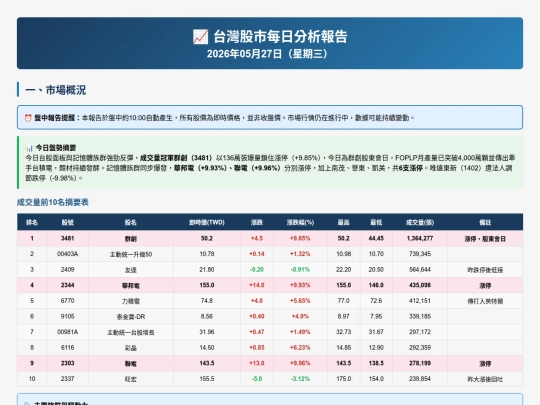Click stock code 6770

click(x=68, y=301)
